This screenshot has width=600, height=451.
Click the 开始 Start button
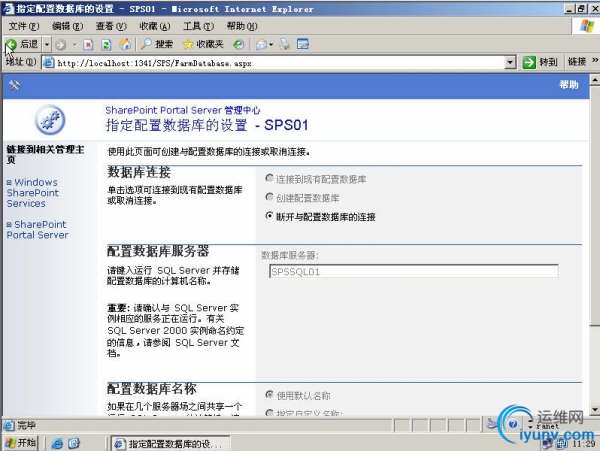coord(21,443)
